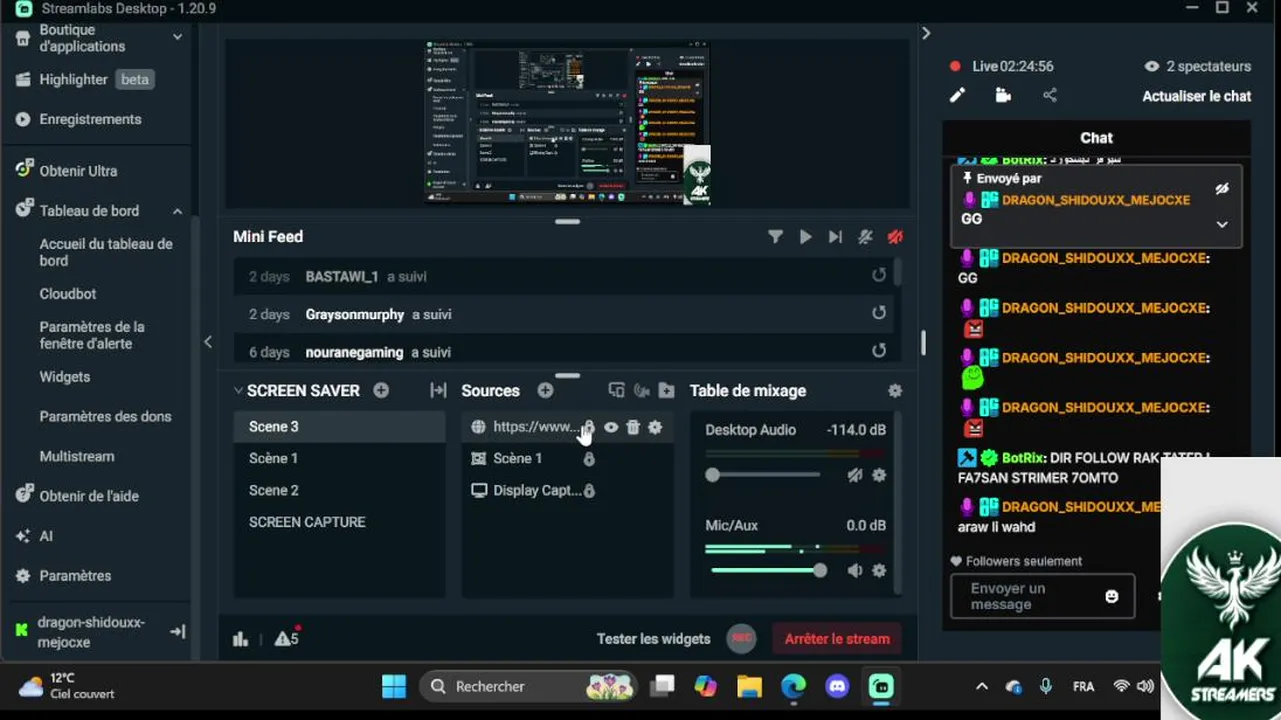The height and width of the screenshot is (720, 1281).
Task: Click the logout icon next to dragon-shidouxx-mejocxe
Action: click(x=178, y=632)
